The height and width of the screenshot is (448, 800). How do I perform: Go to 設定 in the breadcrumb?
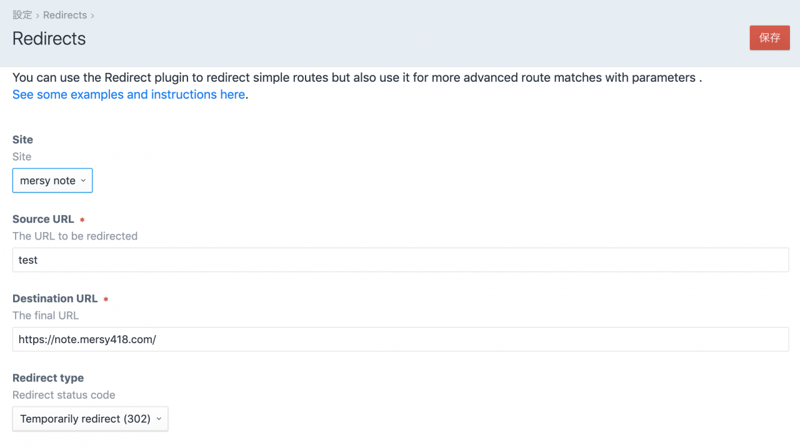(22, 15)
